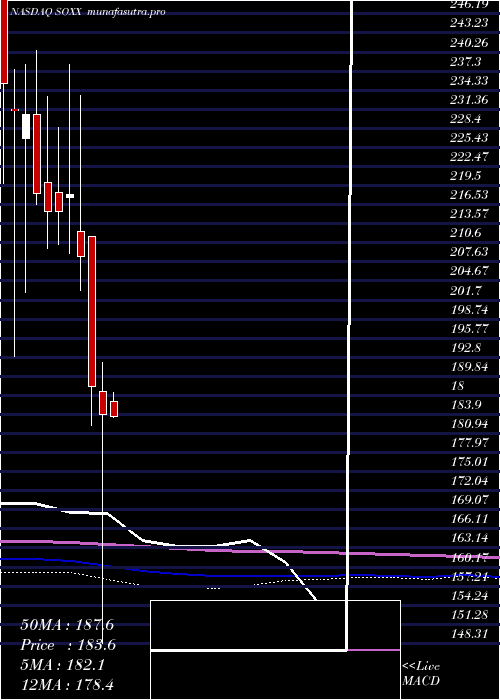Select the 243.23 price axis label
The height and width of the screenshot is (700, 500).
[x=469, y=23]
